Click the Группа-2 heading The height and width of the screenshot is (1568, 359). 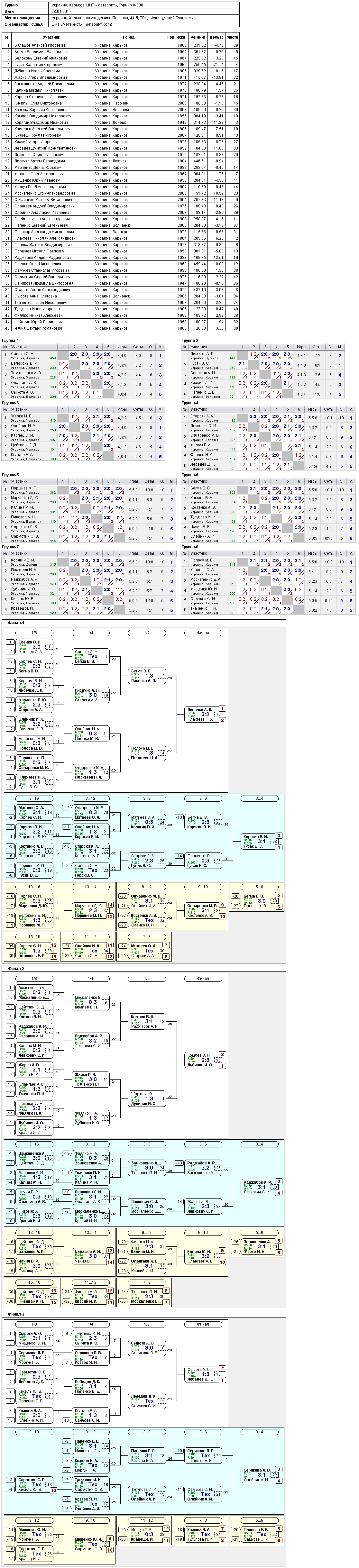point(190,341)
